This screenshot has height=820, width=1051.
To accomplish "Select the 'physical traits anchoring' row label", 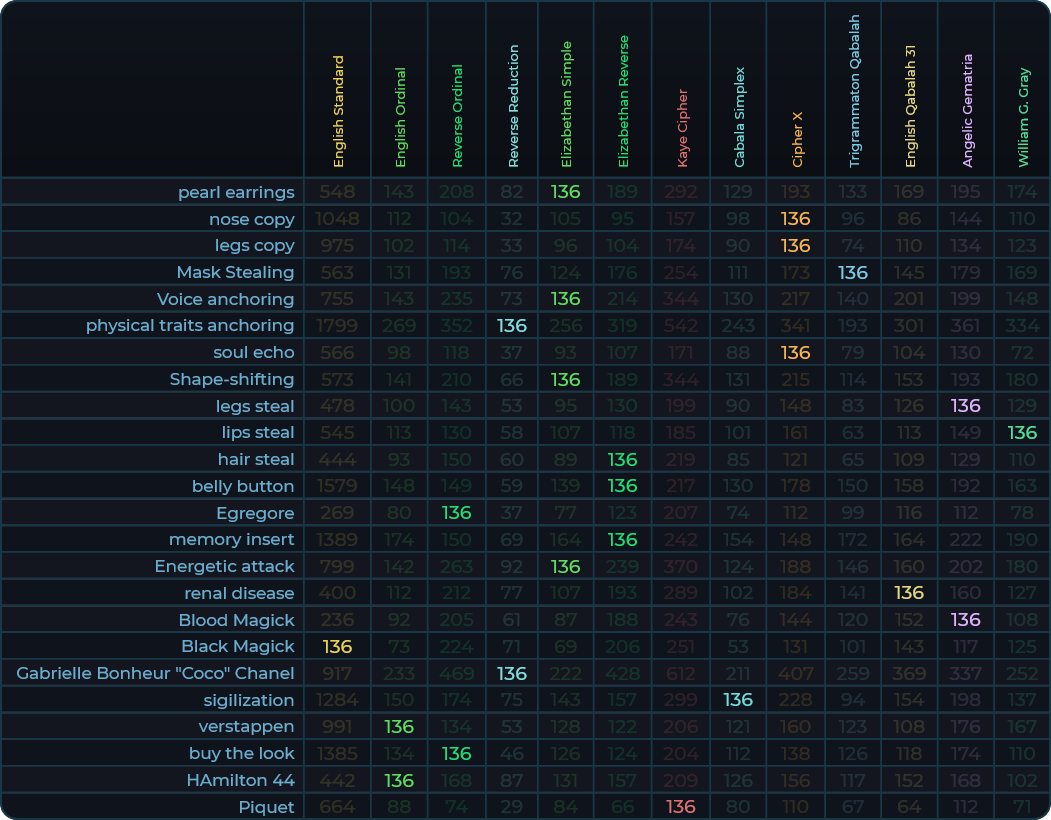I will pos(190,325).
